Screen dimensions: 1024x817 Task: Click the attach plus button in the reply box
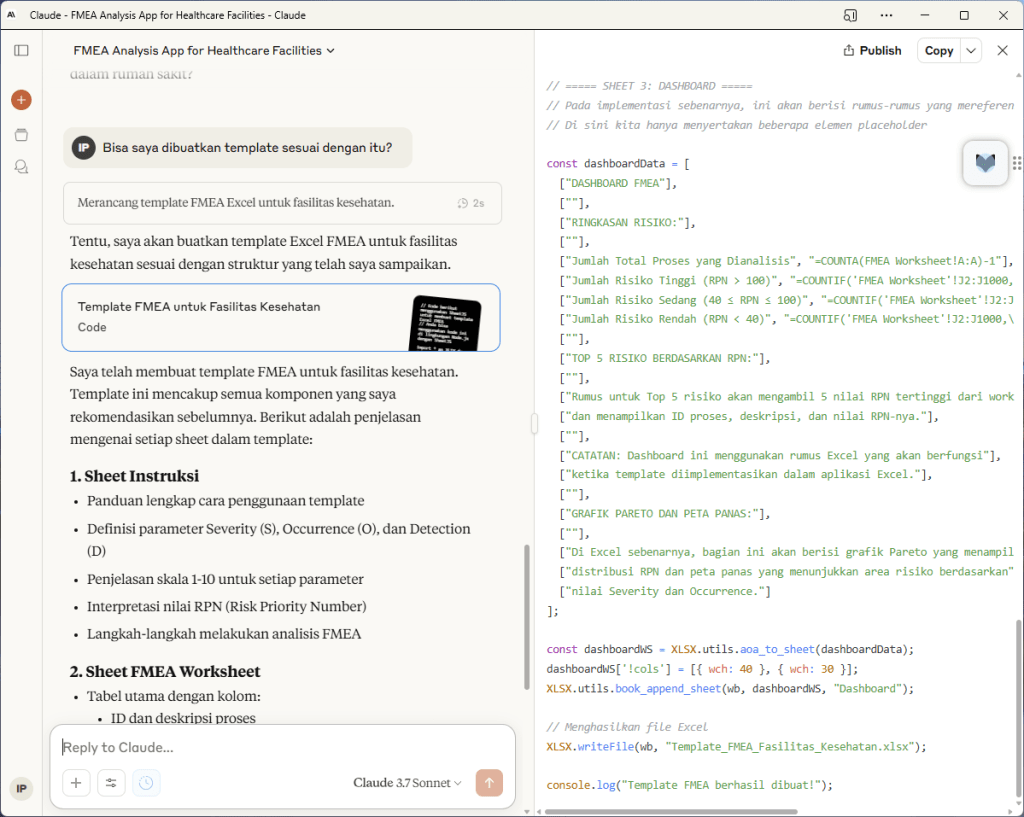pyautogui.click(x=76, y=783)
